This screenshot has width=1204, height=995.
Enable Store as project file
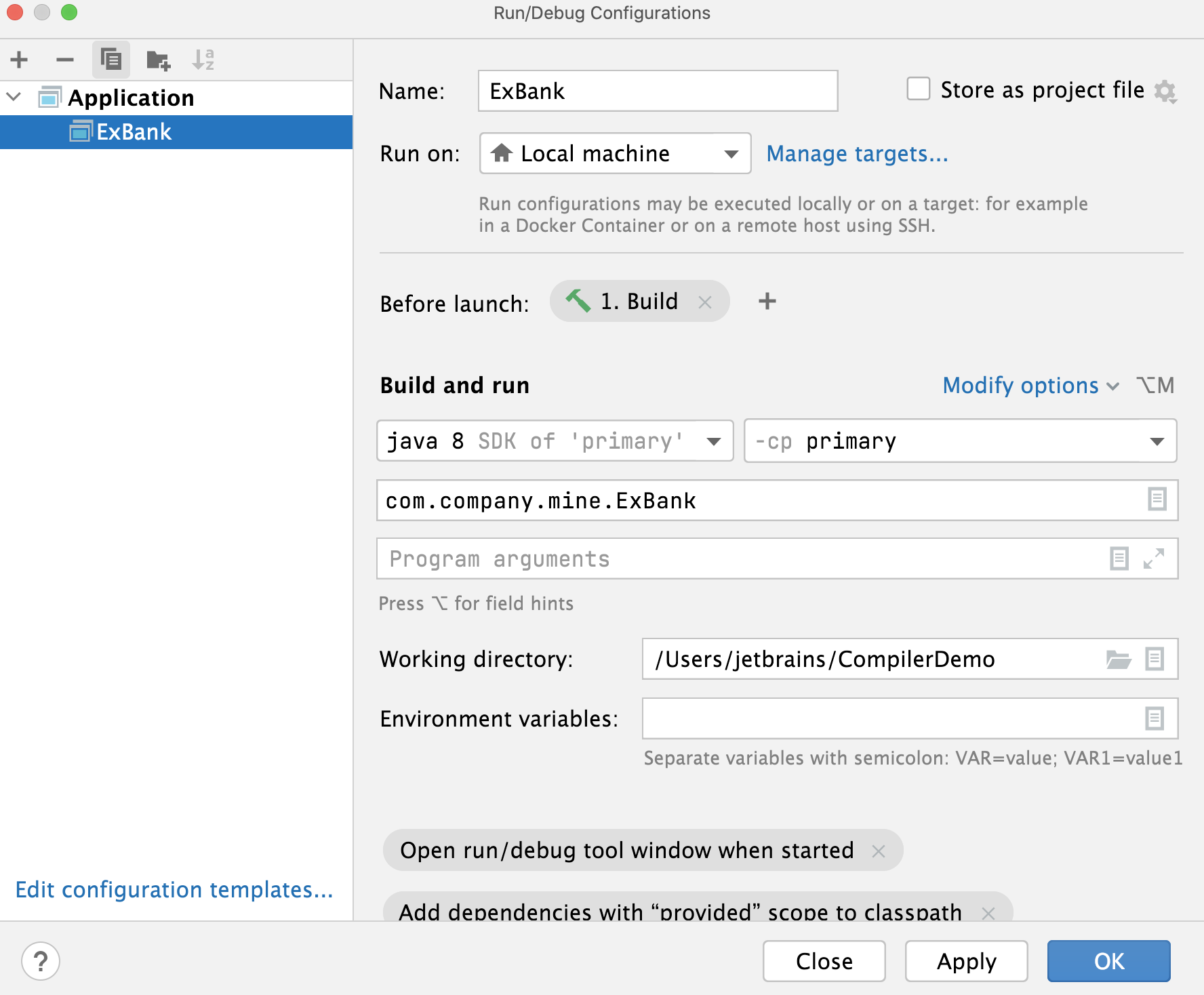918,89
